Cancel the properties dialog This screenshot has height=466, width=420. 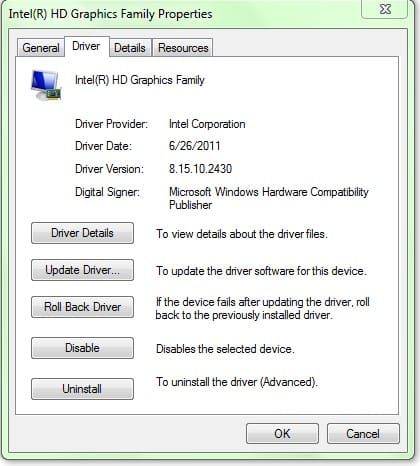coord(363,434)
